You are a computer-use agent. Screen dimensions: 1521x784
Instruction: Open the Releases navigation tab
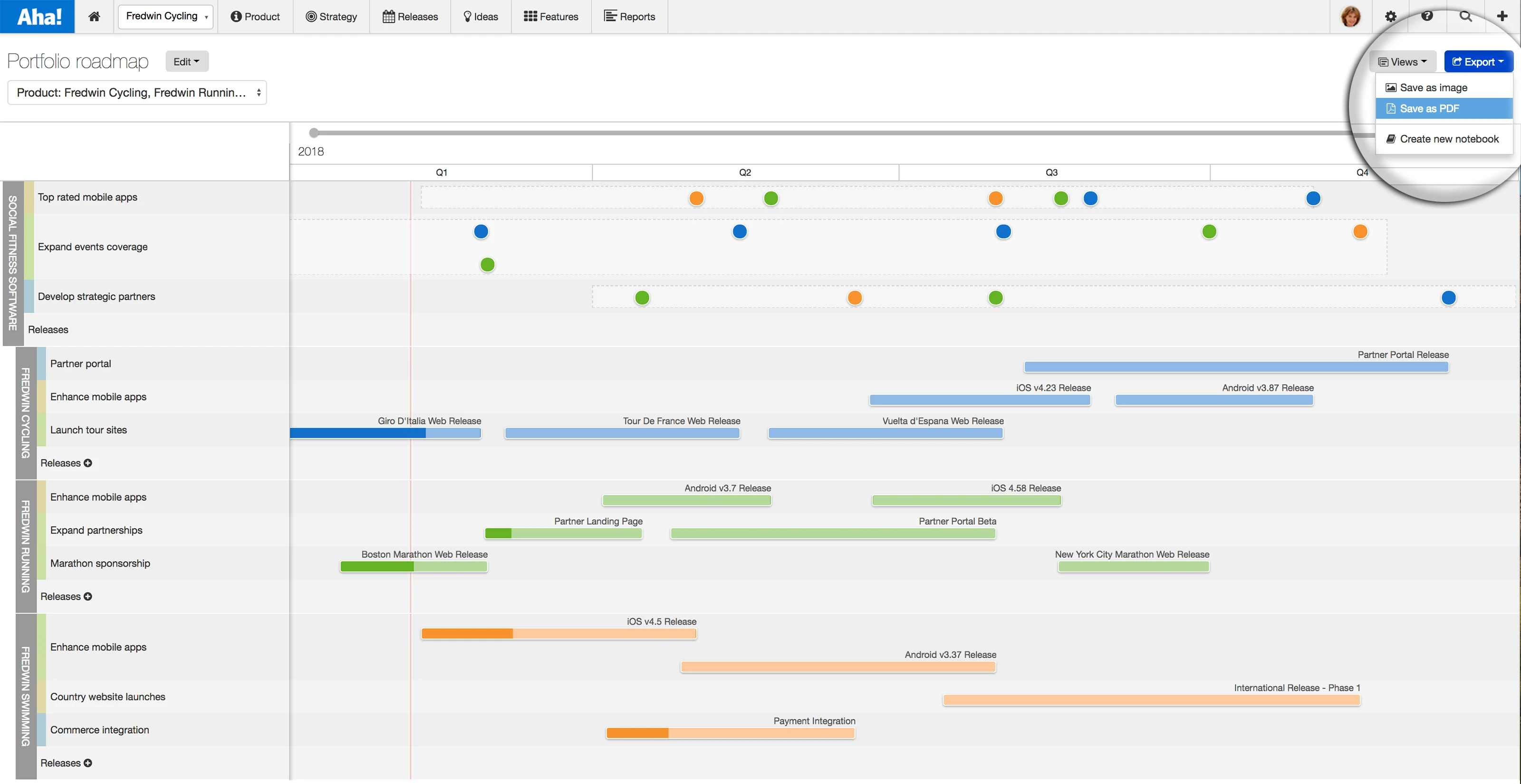click(x=410, y=17)
